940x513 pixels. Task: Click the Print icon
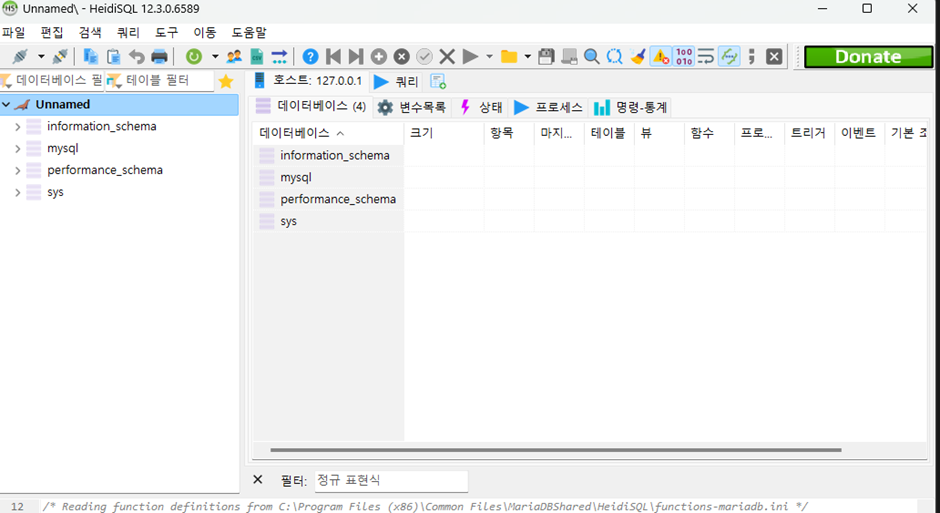159,56
